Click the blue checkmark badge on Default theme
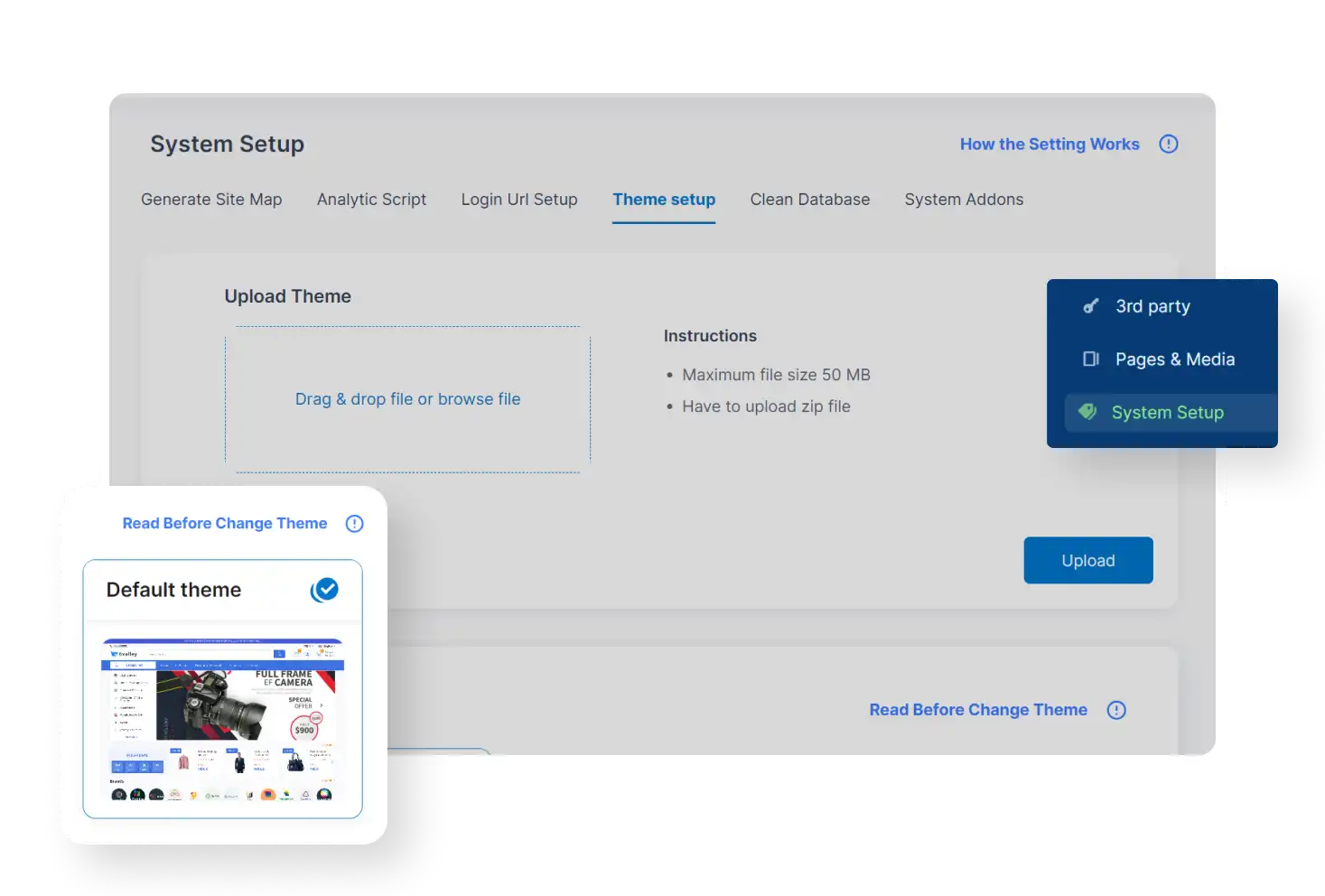The height and width of the screenshot is (896, 1325). pyautogui.click(x=325, y=590)
